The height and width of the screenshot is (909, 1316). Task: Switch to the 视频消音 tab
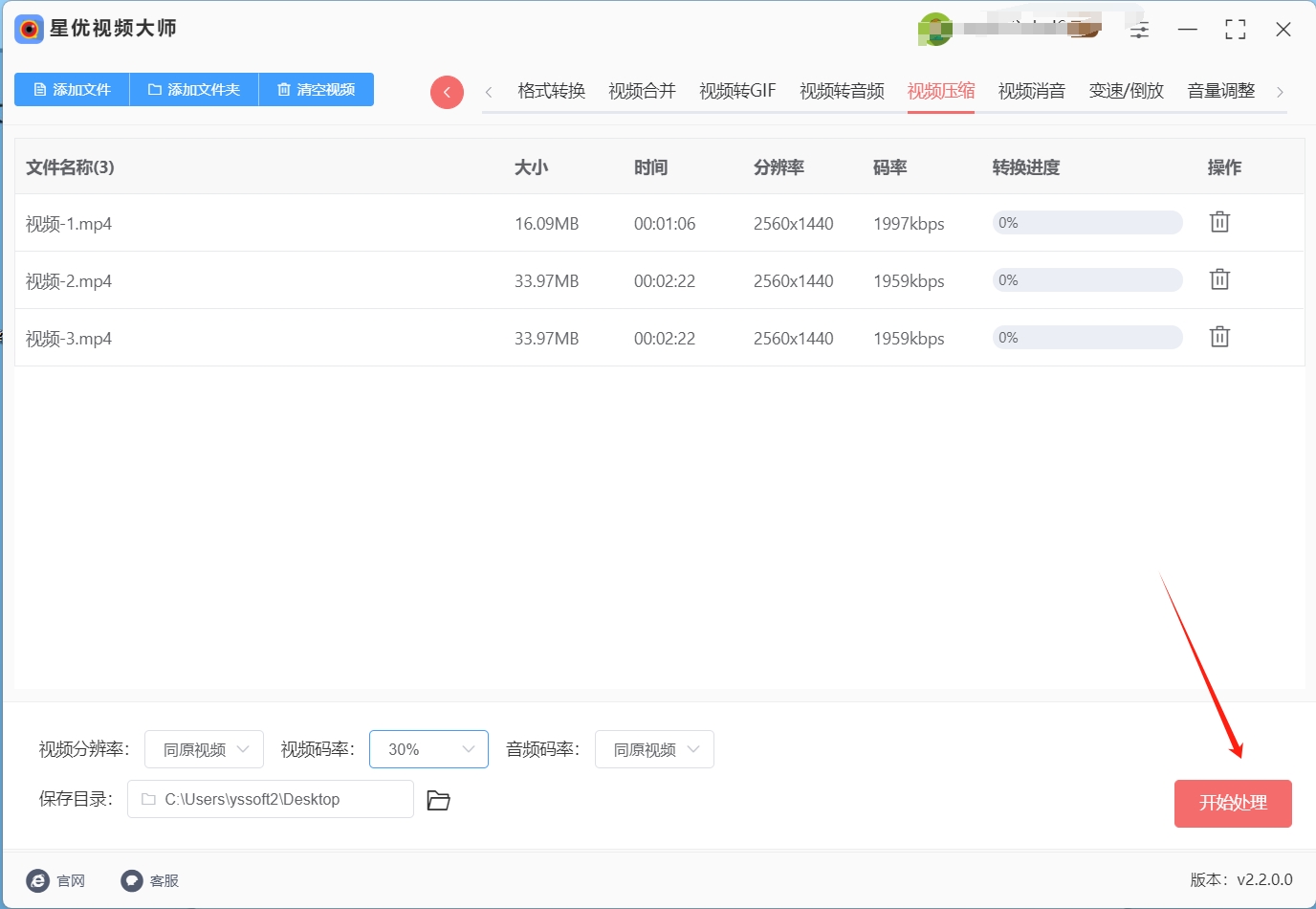pyautogui.click(x=1032, y=91)
